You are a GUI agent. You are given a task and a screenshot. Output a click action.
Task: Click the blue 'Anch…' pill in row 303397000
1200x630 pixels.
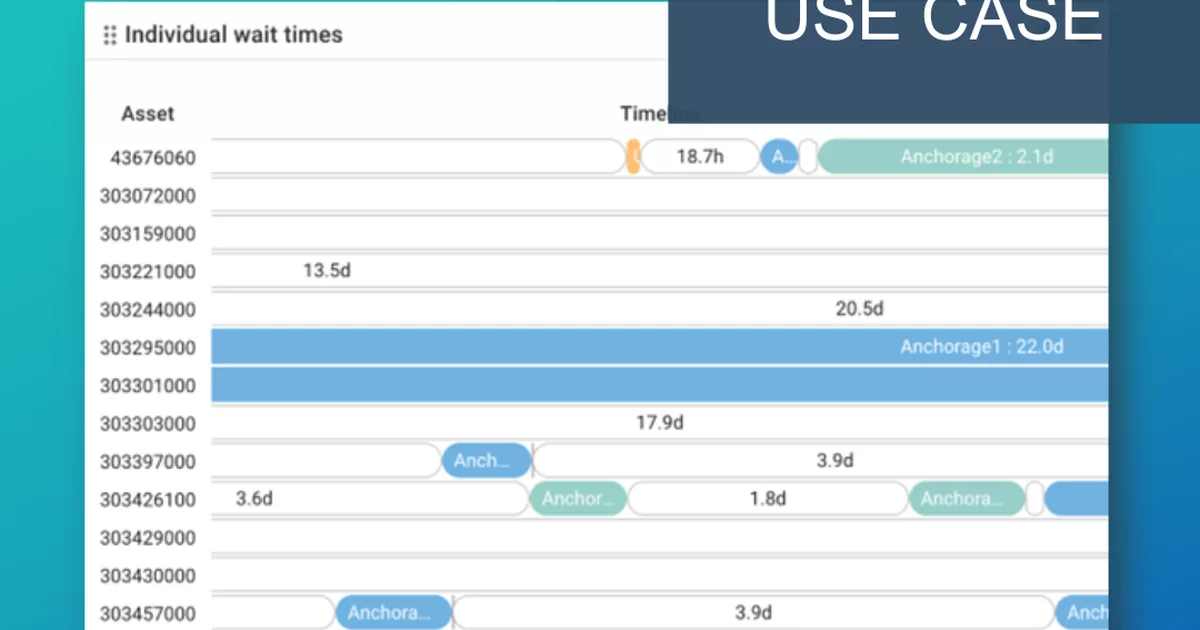point(486,460)
